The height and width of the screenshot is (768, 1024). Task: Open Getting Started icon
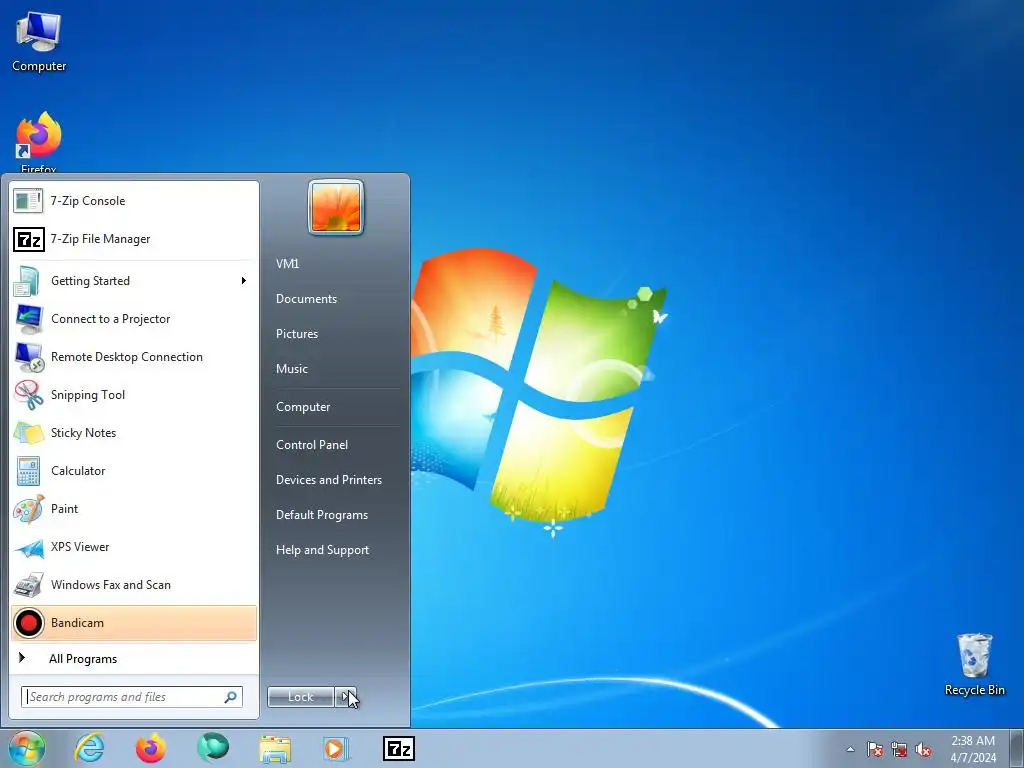coord(28,281)
